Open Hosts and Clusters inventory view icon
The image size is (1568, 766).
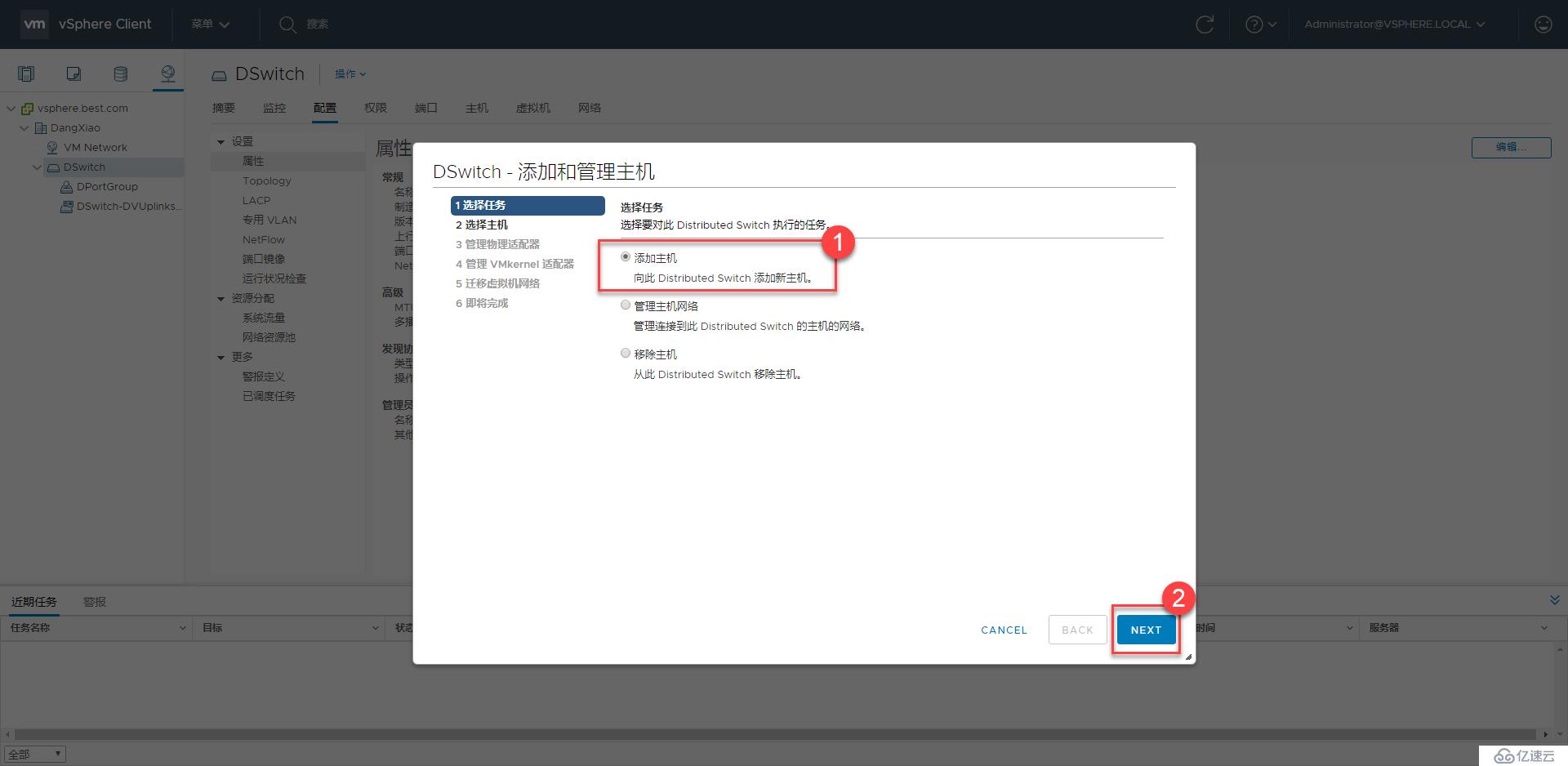click(x=26, y=74)
